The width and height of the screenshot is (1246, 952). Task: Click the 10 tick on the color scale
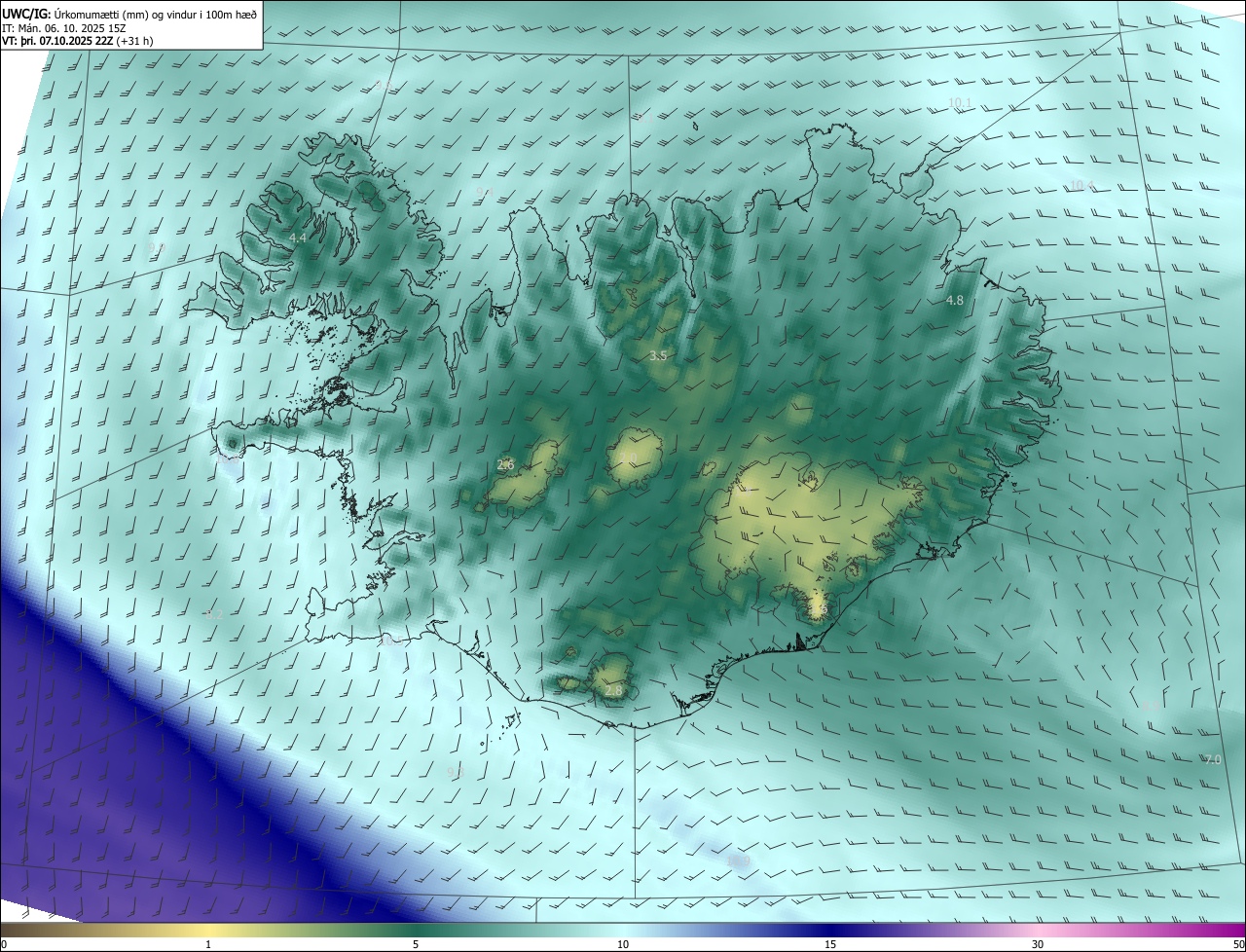coord(623,945)
